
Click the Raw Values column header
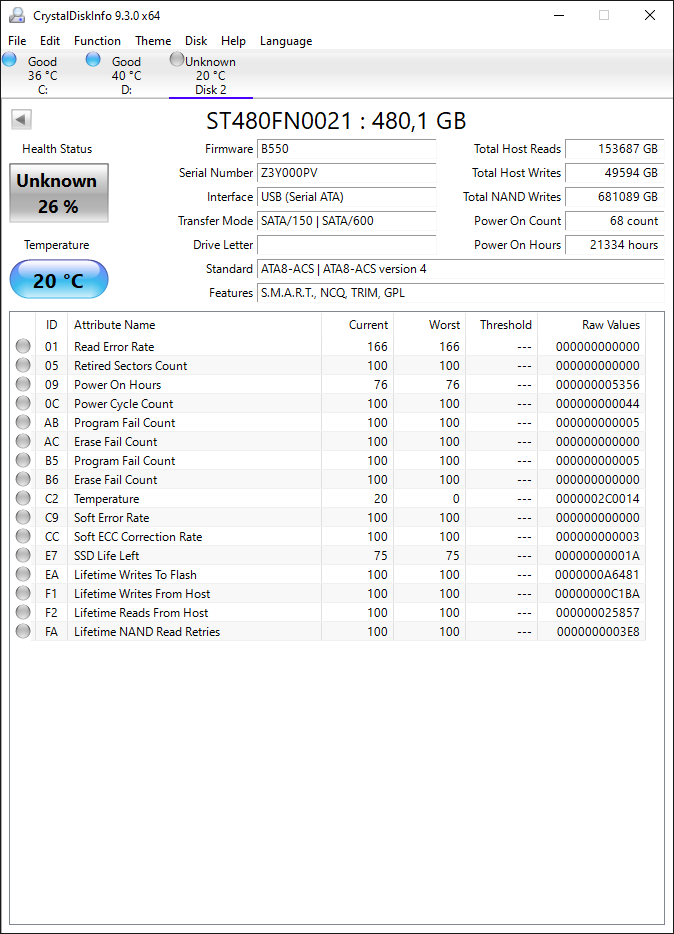pos(591,325)
